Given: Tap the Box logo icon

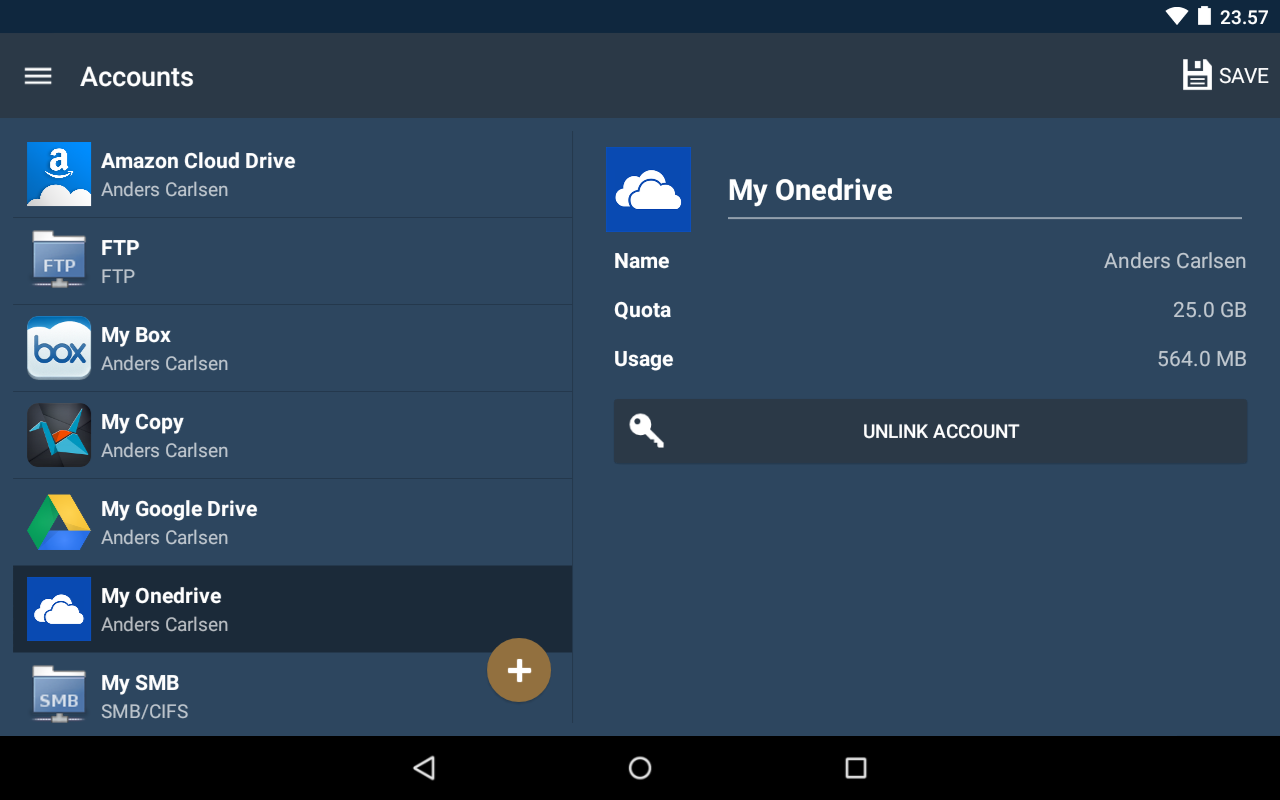Looking at the screenshot, I should coord(59,348).
